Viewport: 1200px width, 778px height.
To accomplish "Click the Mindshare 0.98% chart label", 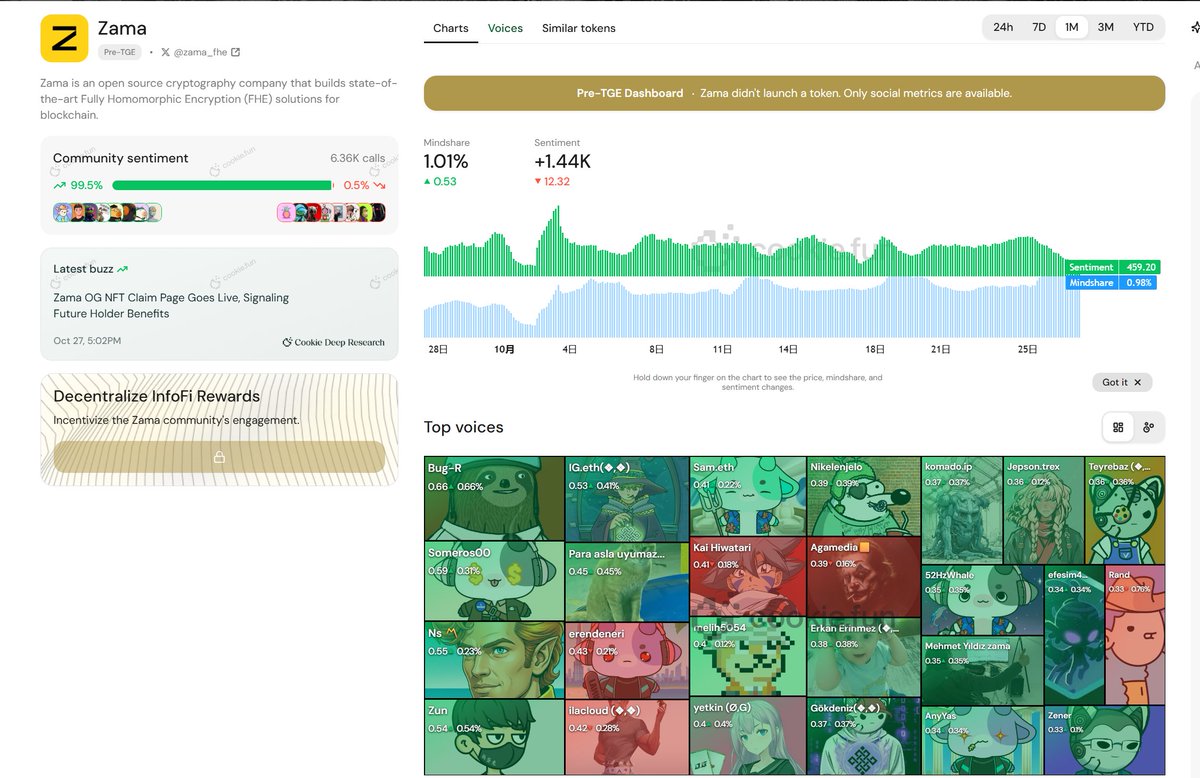I will (1112, 283).
